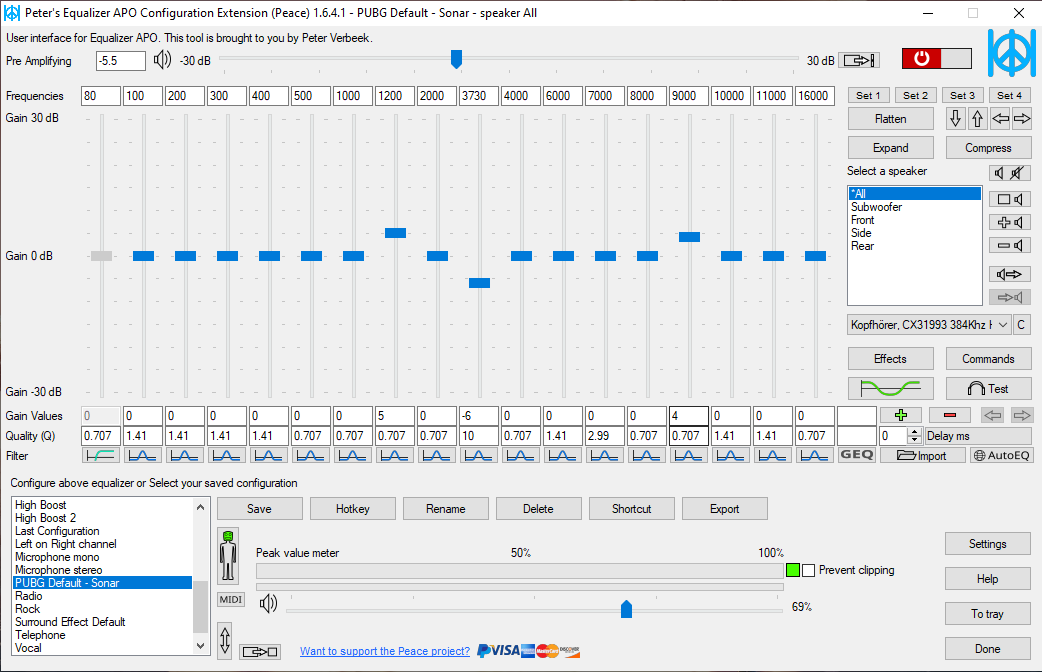Click the 69% volume slider handle
The image size is (1042, 672).
626,609
